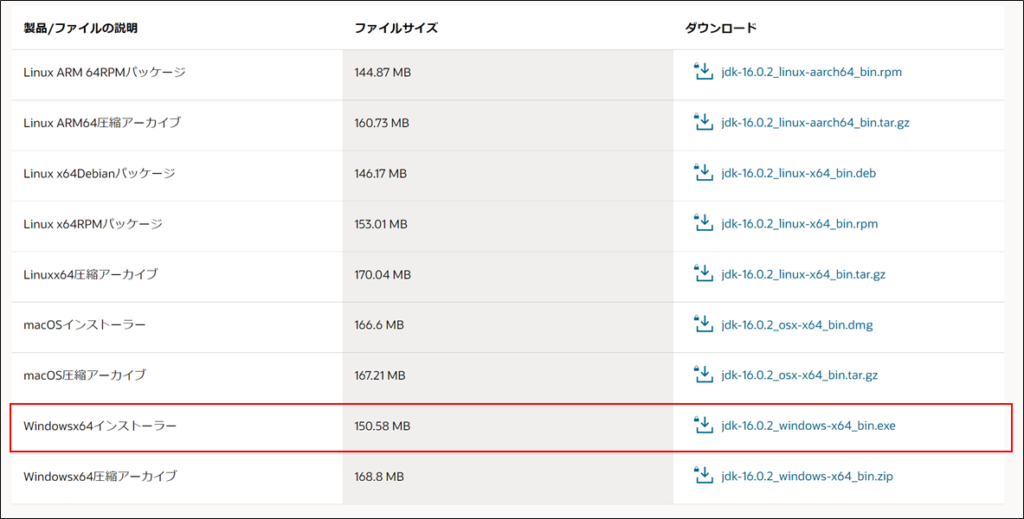The image size is (1024, 519).
Task: Download jdk-16.0.2_windows-x64_bin.zip via its link
Action: (x=807, y=477)
